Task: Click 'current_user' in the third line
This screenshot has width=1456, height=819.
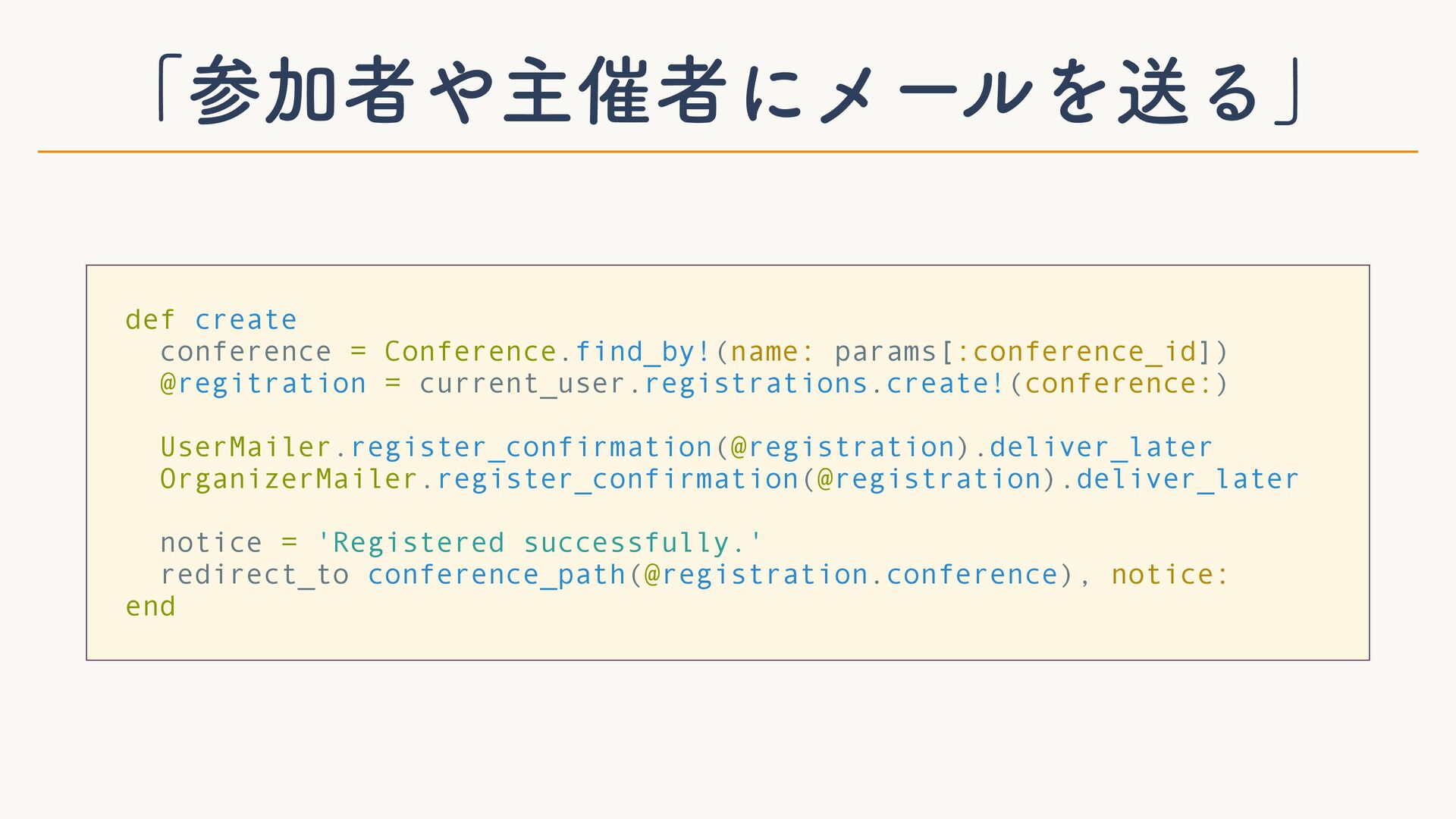Action: [523, 384]
